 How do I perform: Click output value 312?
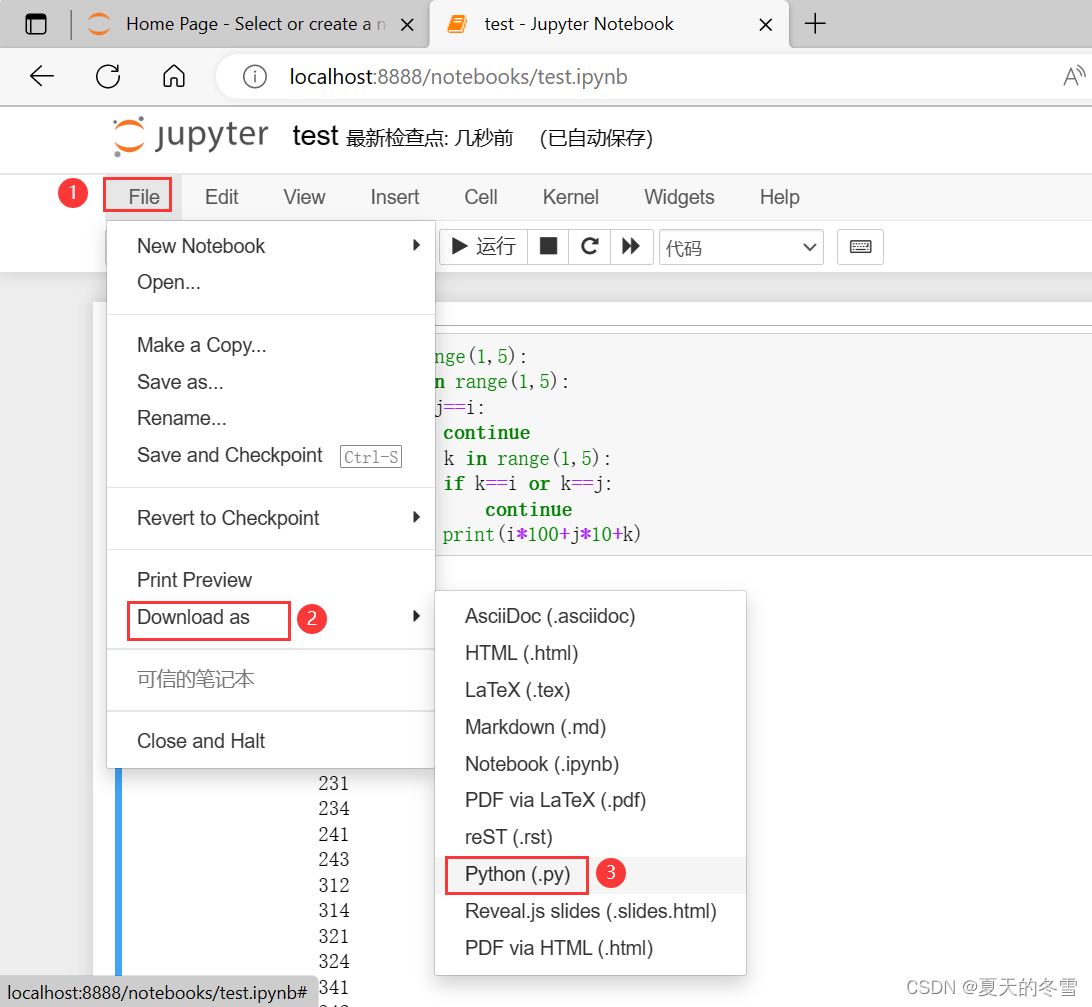pyautogui.click(x=334, y=885)
